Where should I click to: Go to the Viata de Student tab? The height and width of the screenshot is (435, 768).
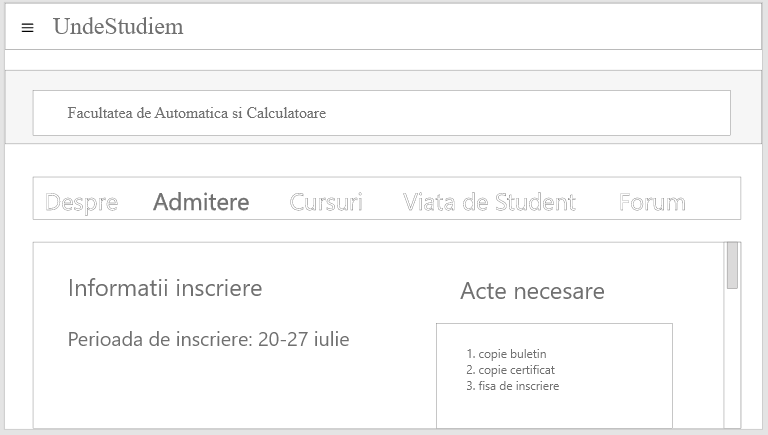tap(489, 203)
